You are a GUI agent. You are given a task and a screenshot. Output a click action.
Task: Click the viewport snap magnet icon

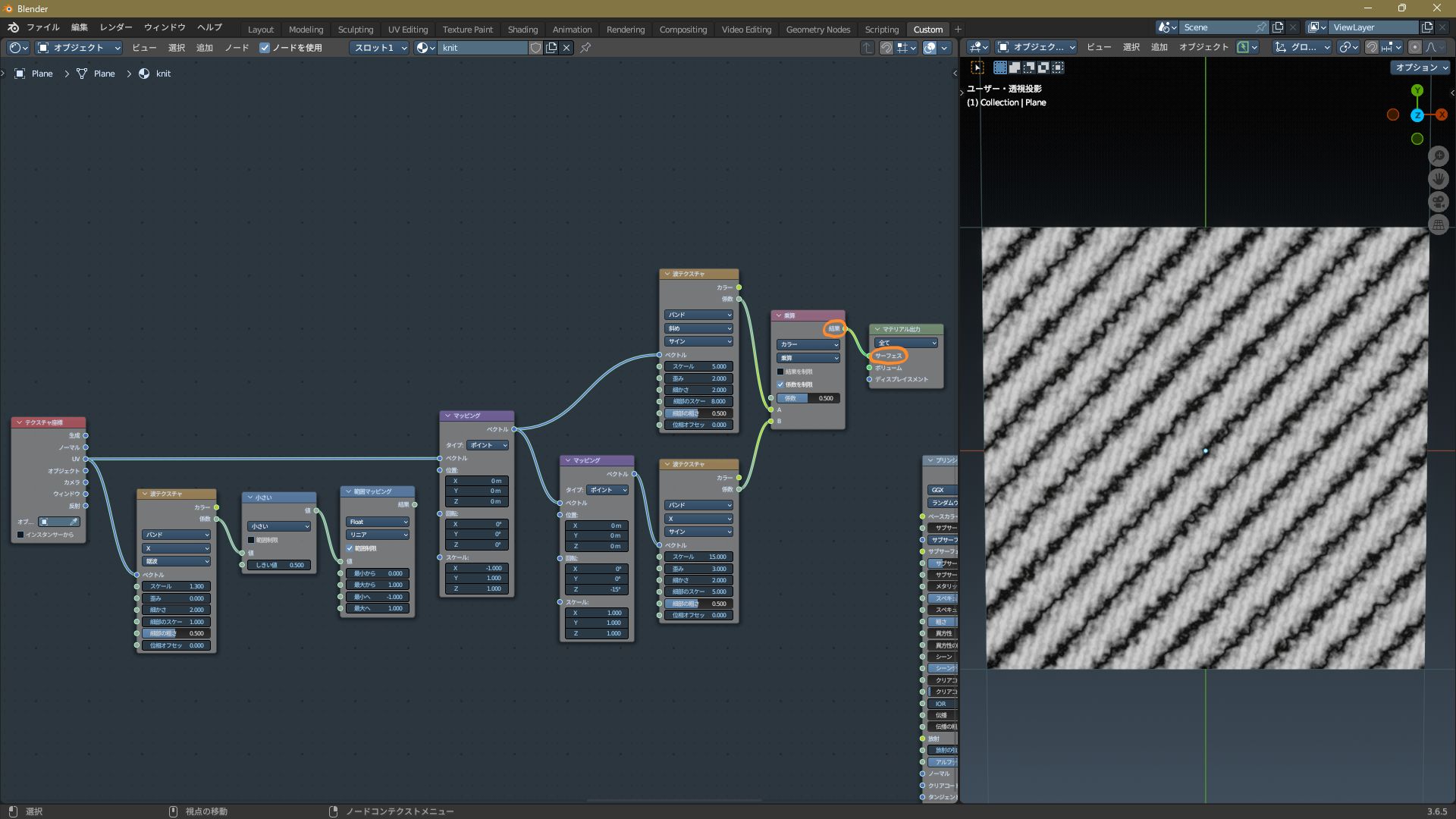point(1372,47)
